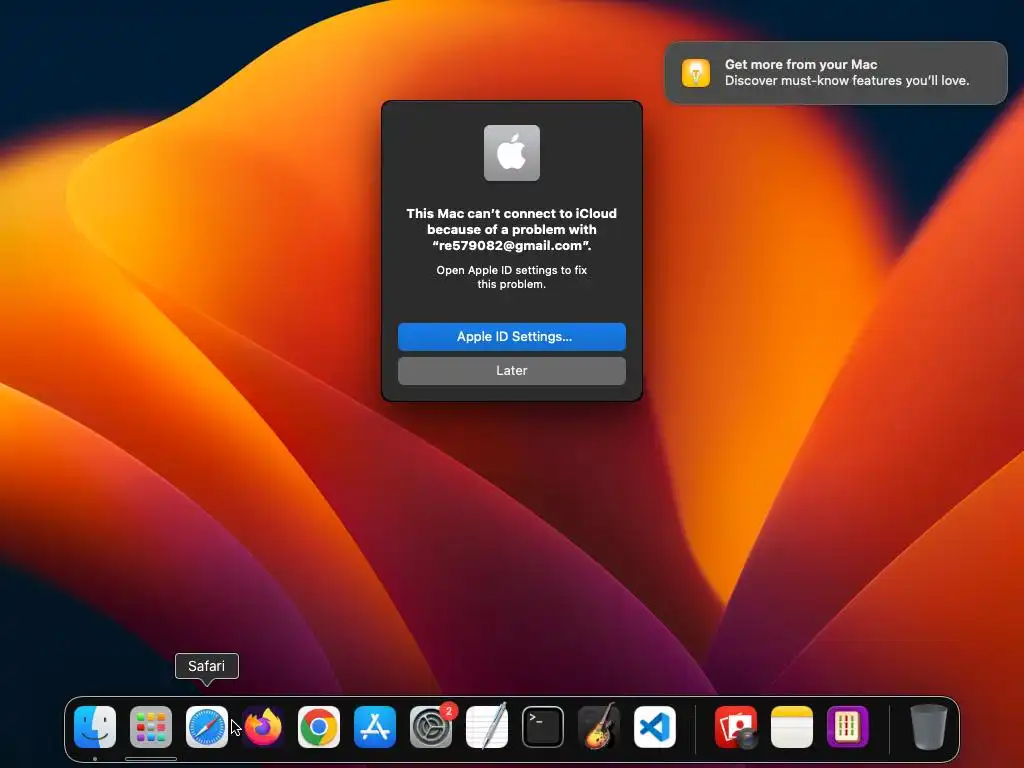Click the Tips lightbulb notification icon
Screen dimensions: 1024x768
pyautogui.click(x=696, y=72)
